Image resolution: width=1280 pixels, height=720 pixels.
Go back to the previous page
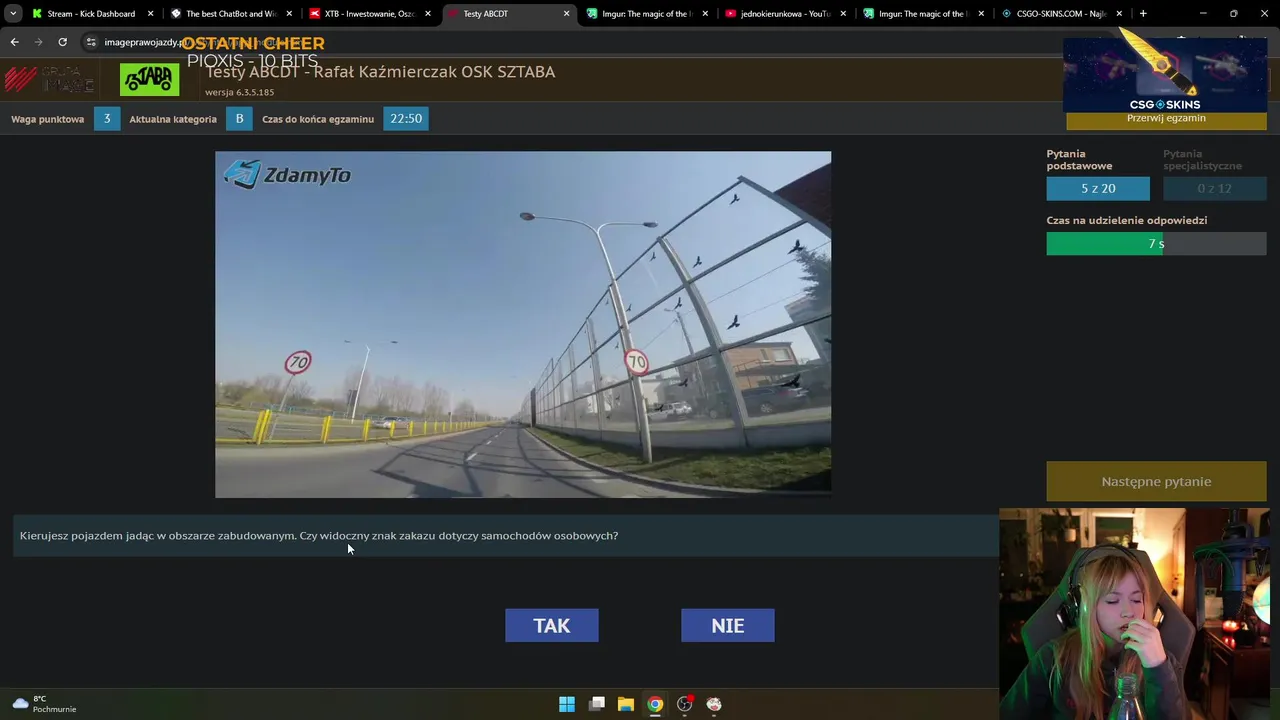point(14,42)
